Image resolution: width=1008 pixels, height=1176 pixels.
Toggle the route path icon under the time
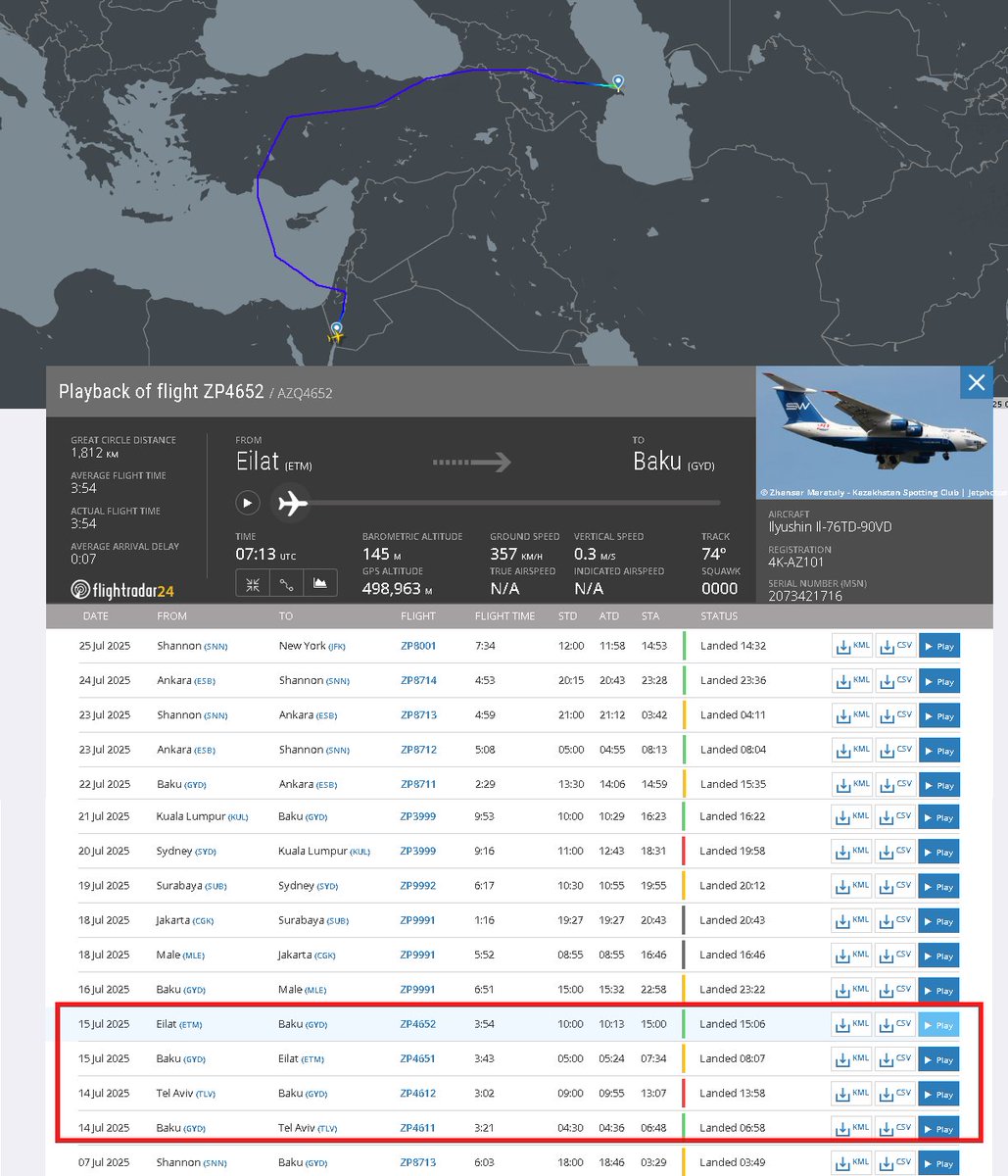point(286,584)
